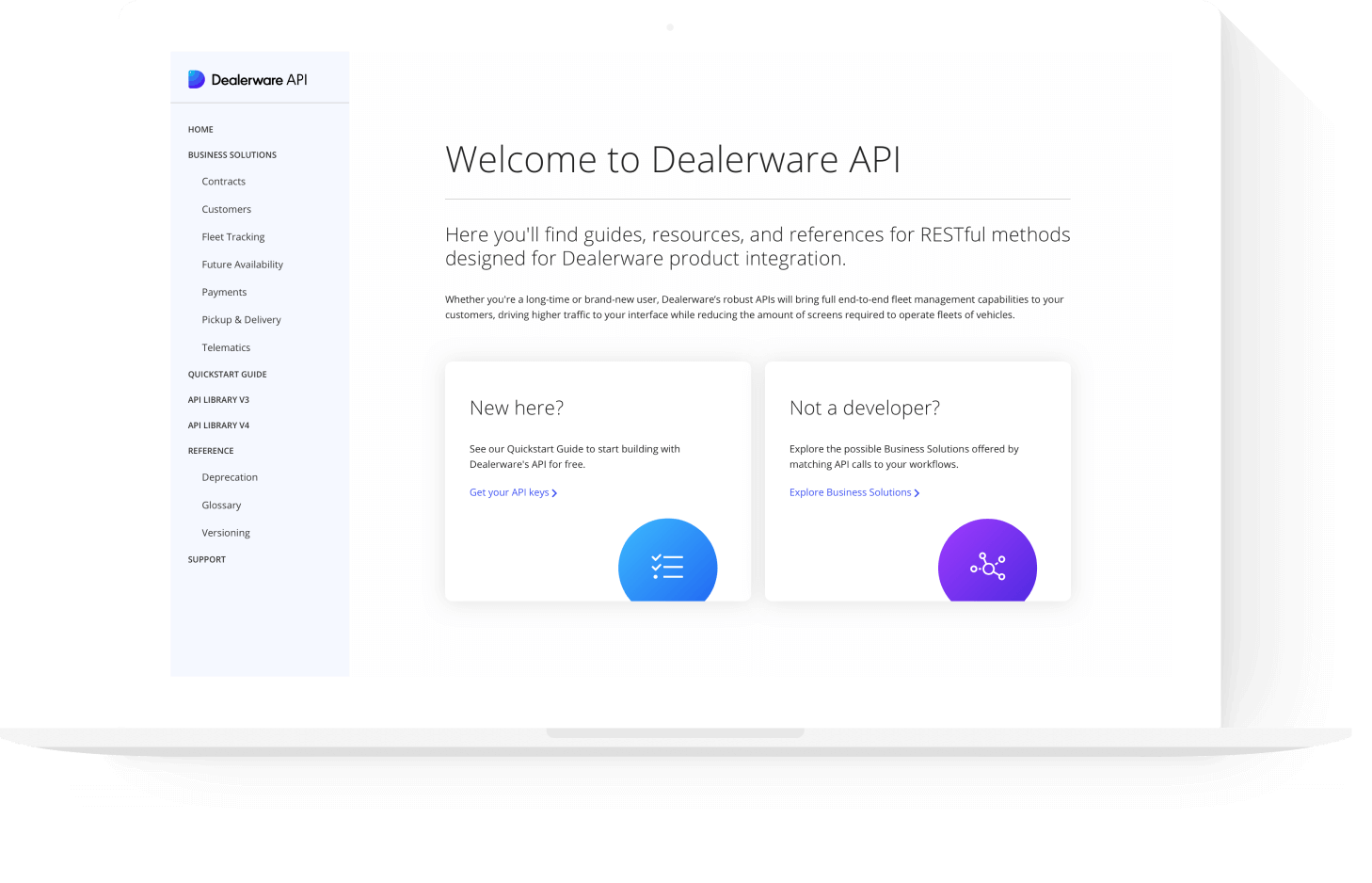1372x883 pixels.
Task: Select Telematics in the sidebar
Action: (226, 348)
